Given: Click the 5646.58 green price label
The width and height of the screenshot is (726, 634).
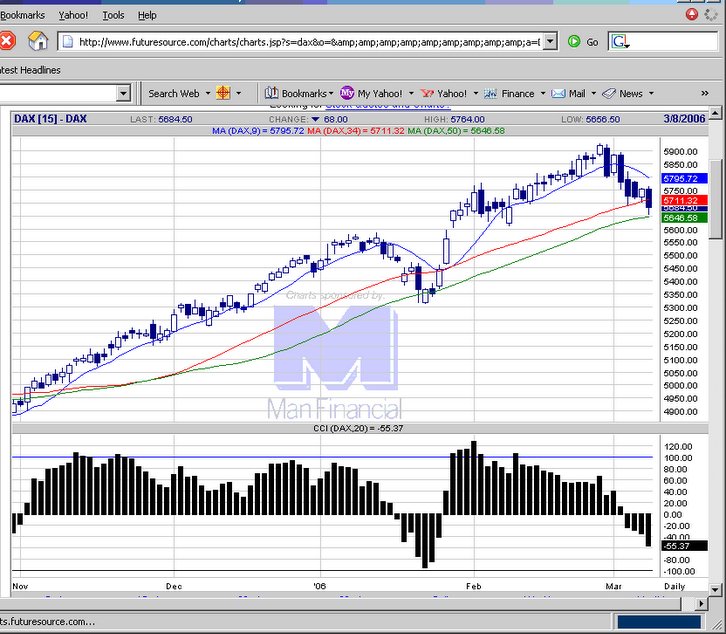Looking at the screenshot, I should 684,218.
